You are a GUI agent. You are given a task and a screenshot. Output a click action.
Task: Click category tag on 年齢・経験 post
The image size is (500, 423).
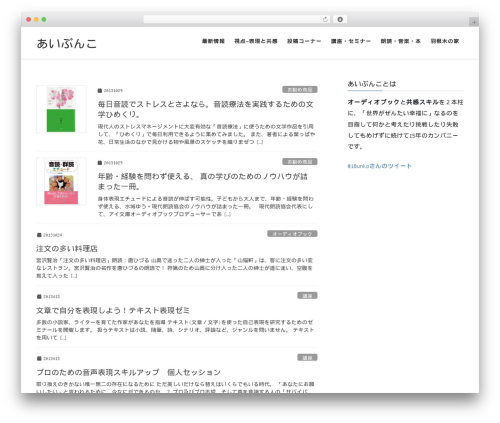[300, 162]
